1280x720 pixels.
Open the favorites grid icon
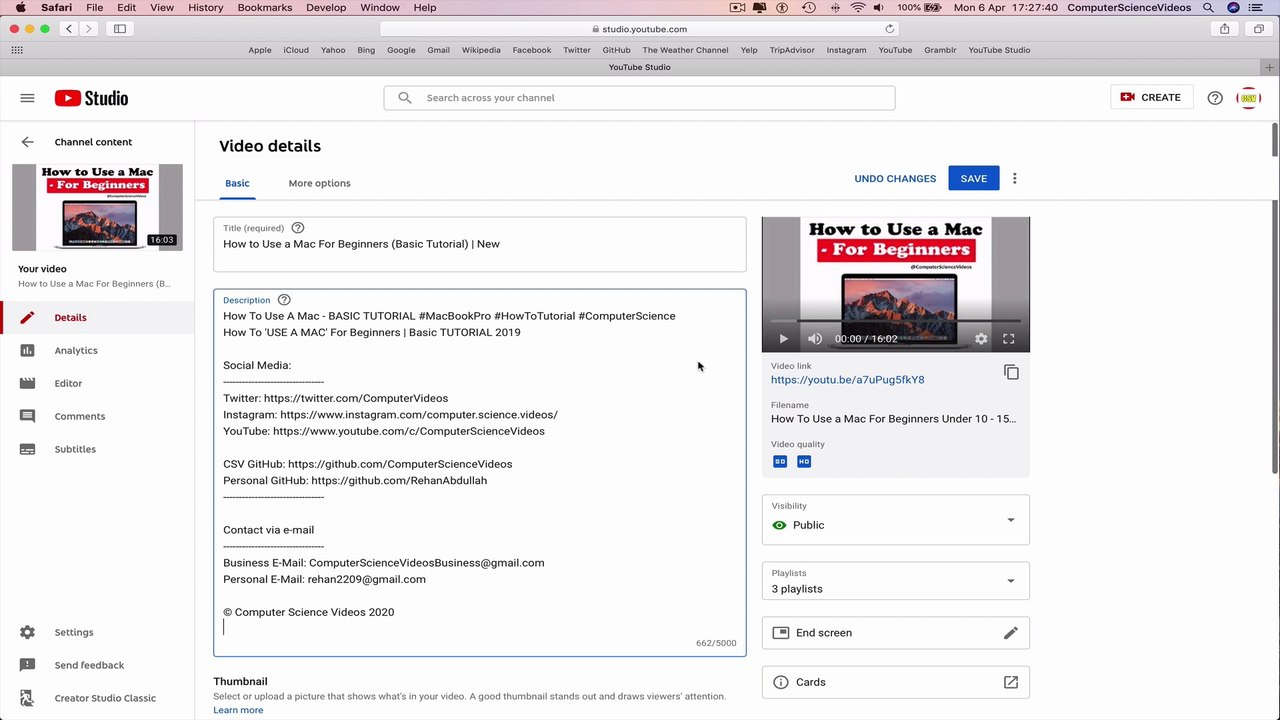17,50
